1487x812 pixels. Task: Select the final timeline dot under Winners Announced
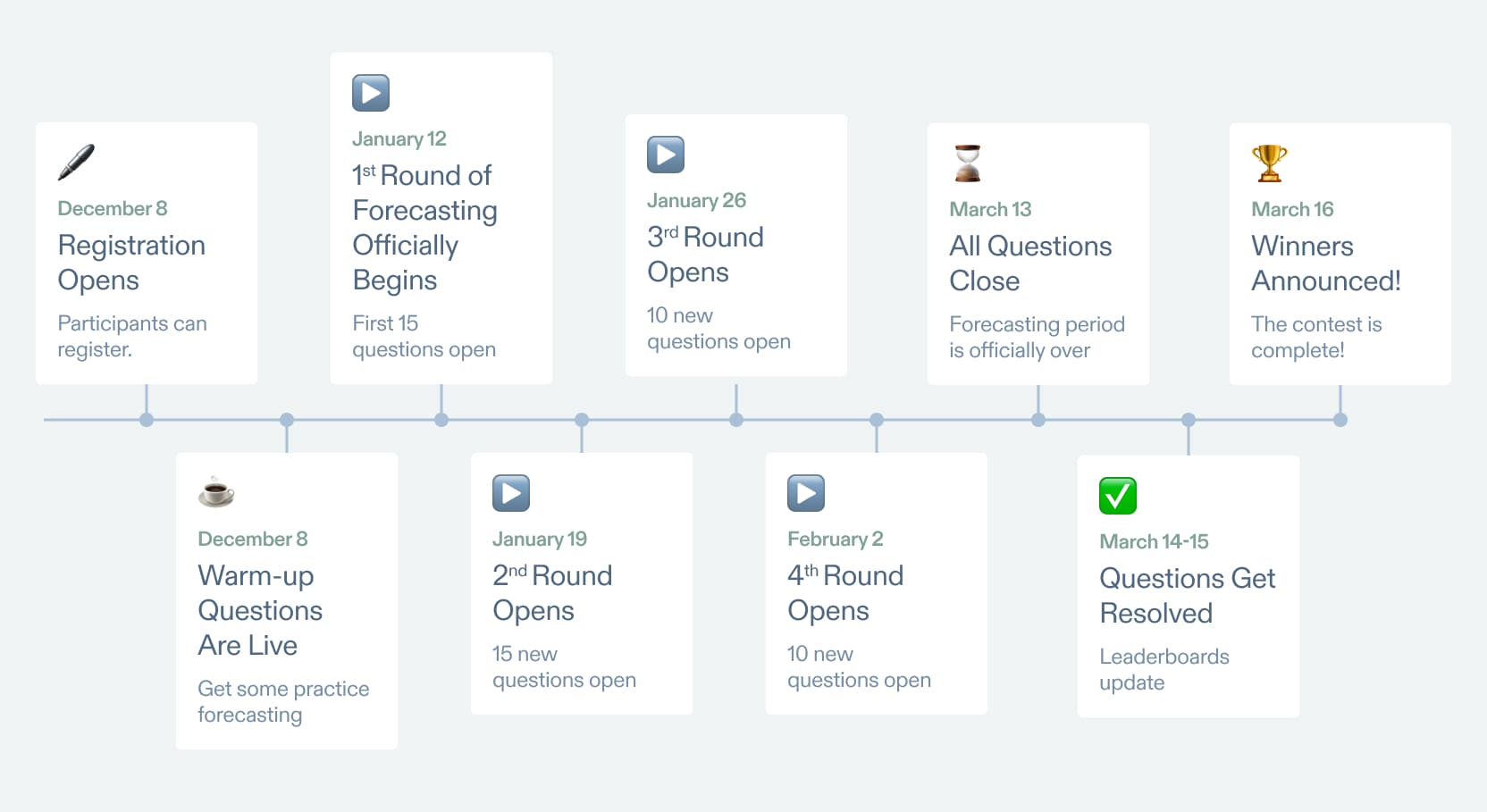click(1340, 420)
